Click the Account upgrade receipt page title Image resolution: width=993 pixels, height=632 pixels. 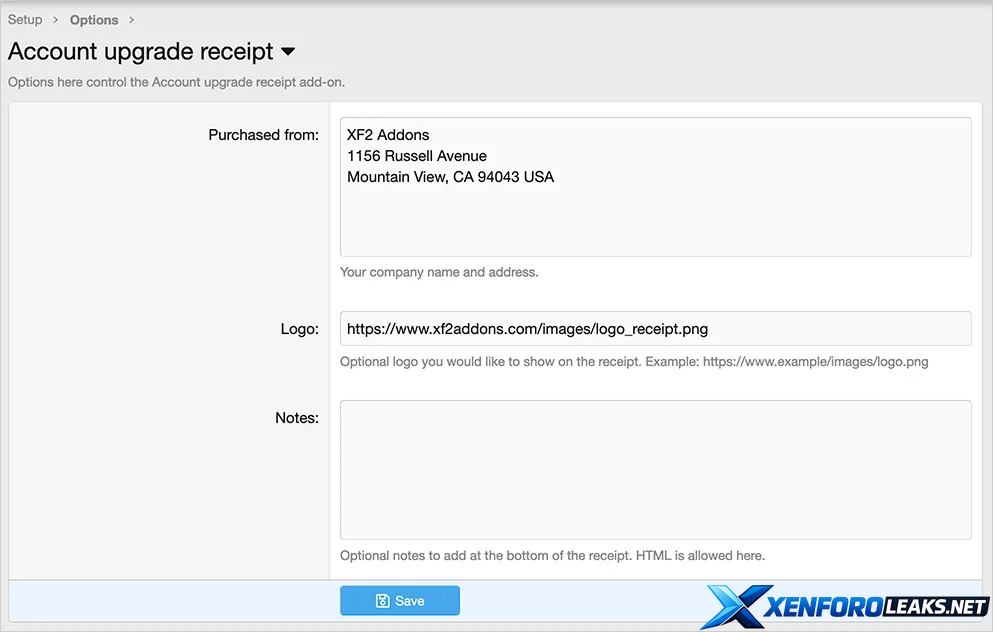tap(140, 51)
